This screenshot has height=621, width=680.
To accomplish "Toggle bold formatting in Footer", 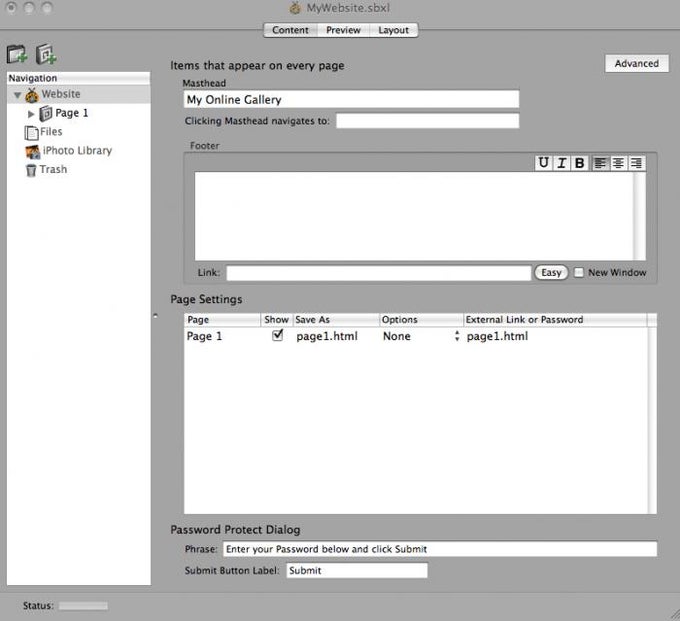I will pos(579,163).
